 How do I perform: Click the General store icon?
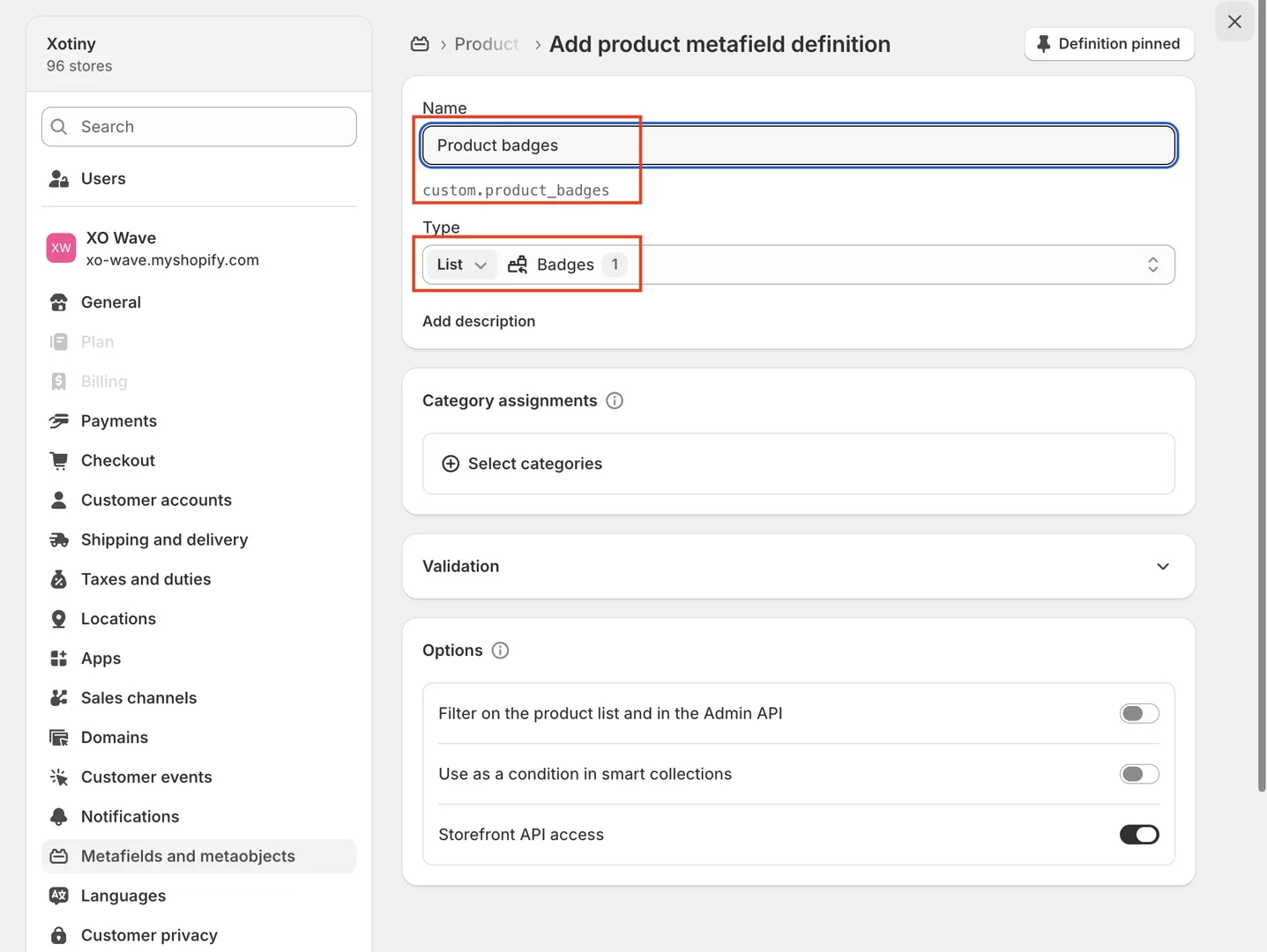[x=59, y=302]
